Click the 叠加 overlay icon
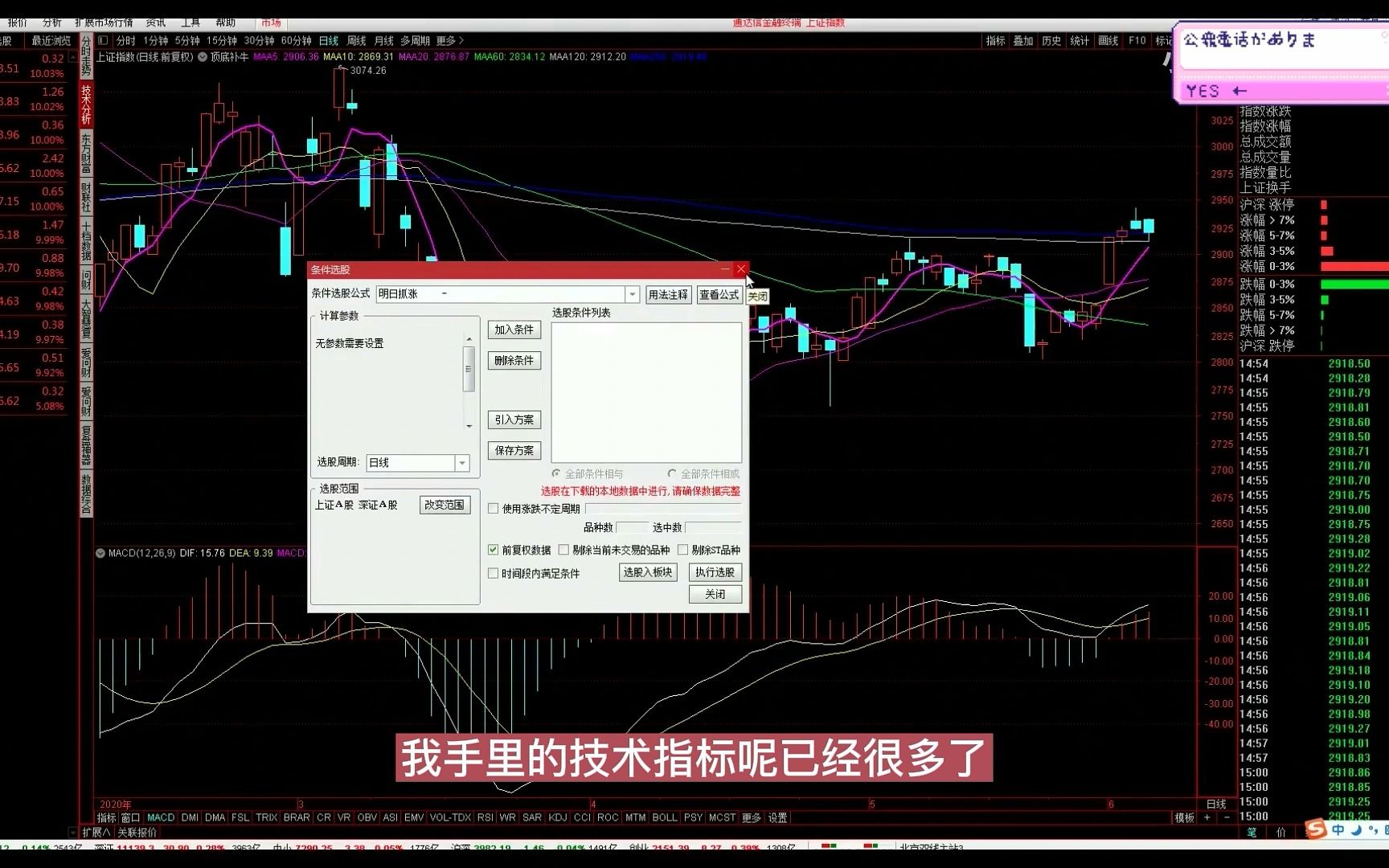The height and width of the screenshot is (868, 1389). click(1022, 41)
